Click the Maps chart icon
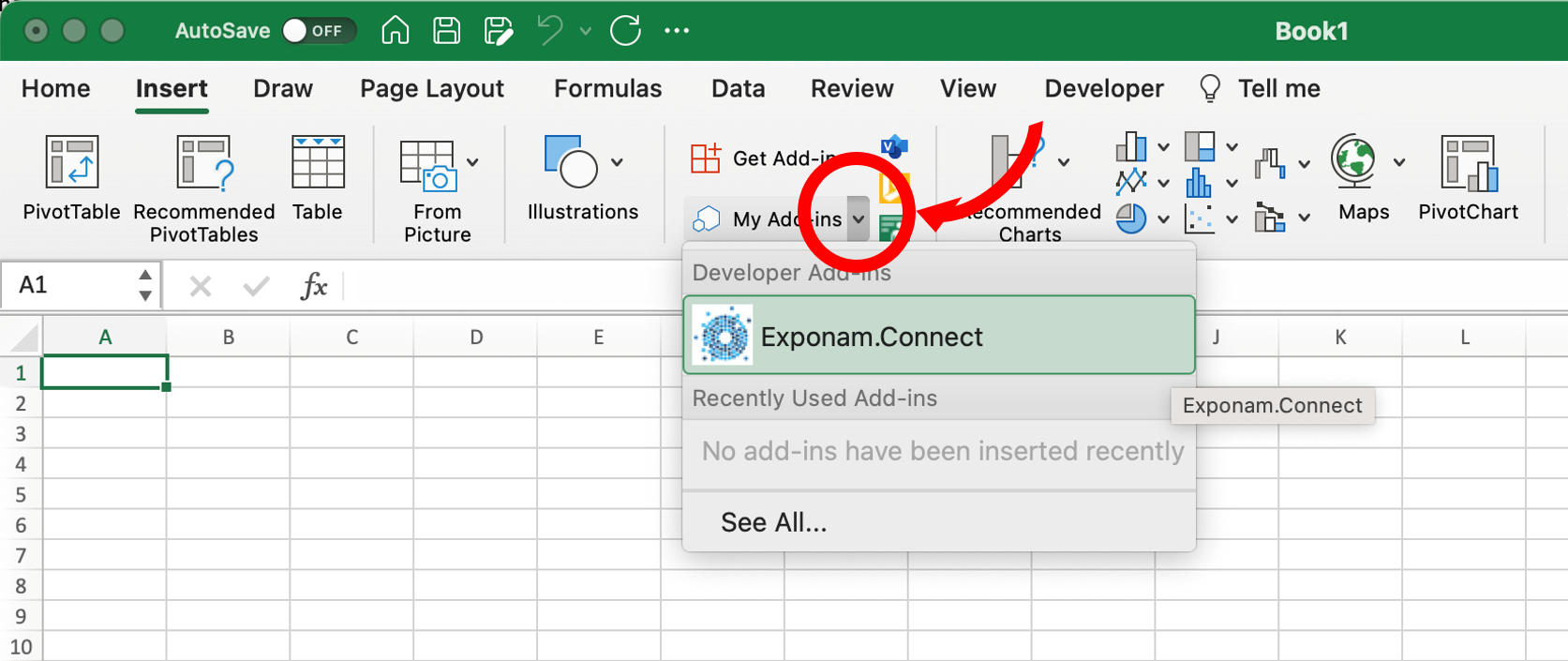The height and width of the screenshot is (661, 1568). [x=1354, y=162]
